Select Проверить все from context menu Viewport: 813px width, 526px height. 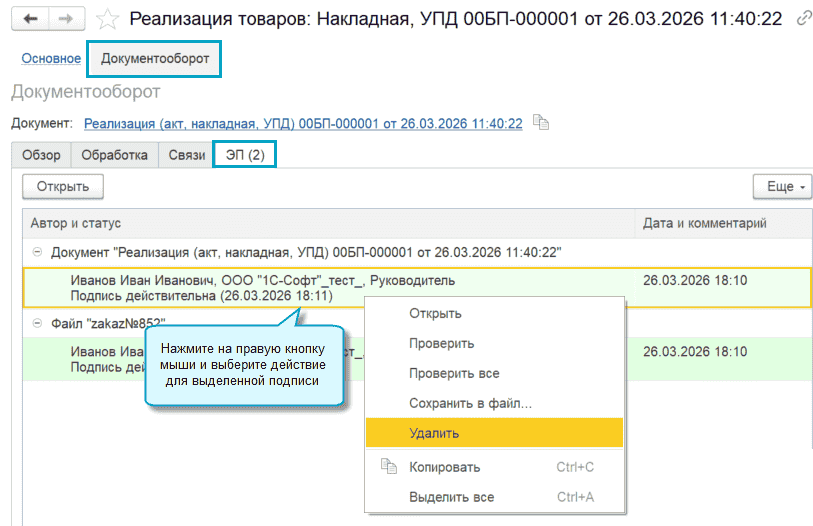pos(454,373)
